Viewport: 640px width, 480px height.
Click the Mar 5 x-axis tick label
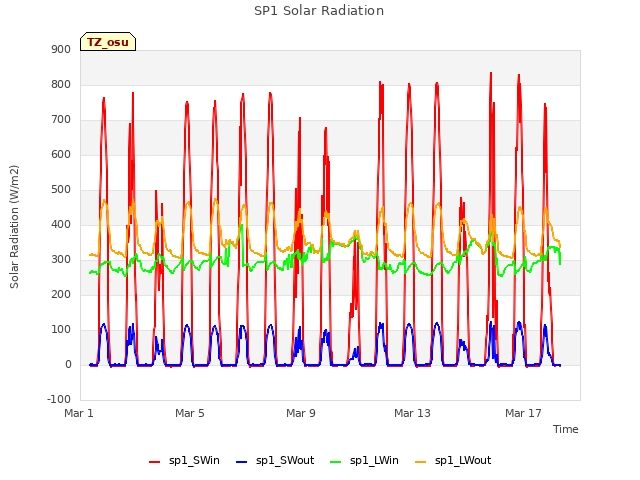point(190,413)
